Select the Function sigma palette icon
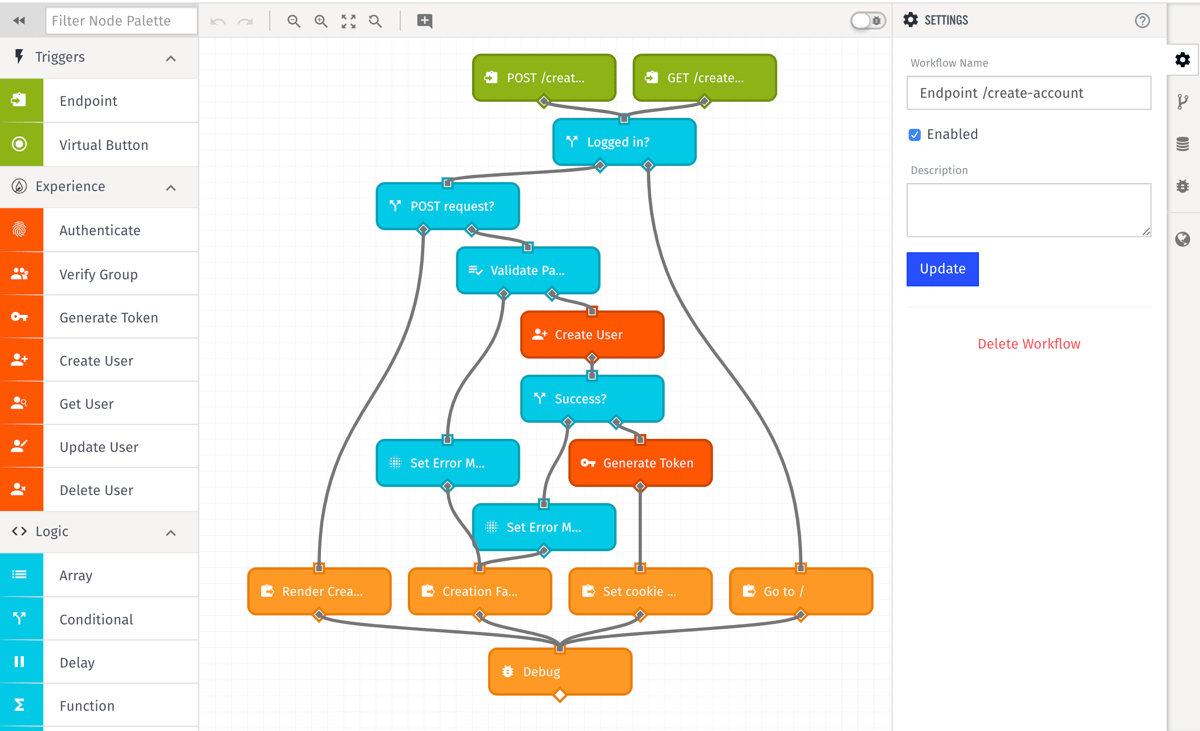The height and width of the screenshot is (731, 1200). (x=20, y=705)
